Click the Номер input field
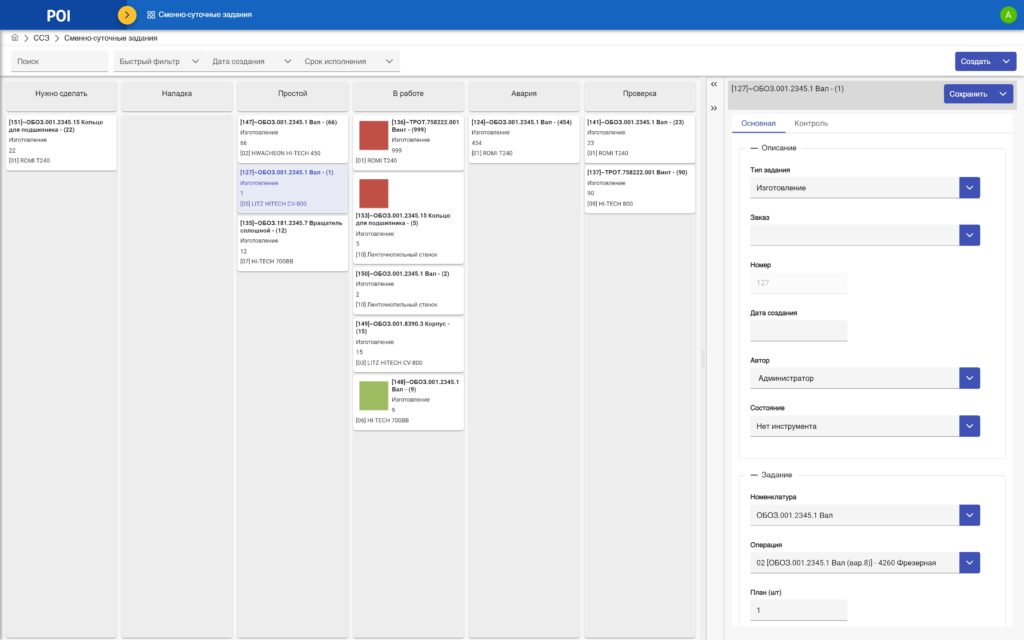The image size is (1024, 640). coord(799,283)
